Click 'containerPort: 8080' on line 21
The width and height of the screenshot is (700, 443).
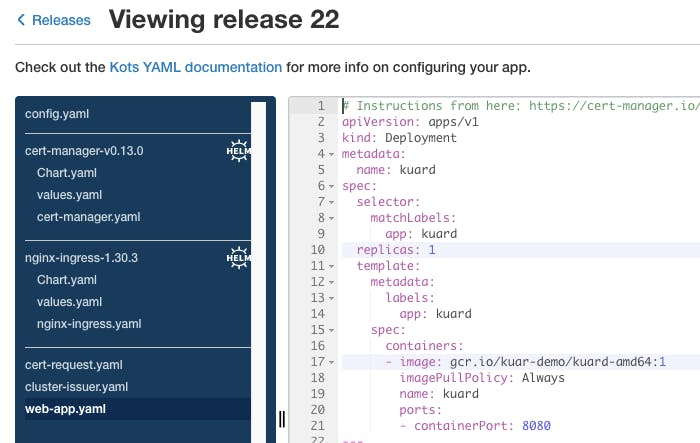coord(483,426)
